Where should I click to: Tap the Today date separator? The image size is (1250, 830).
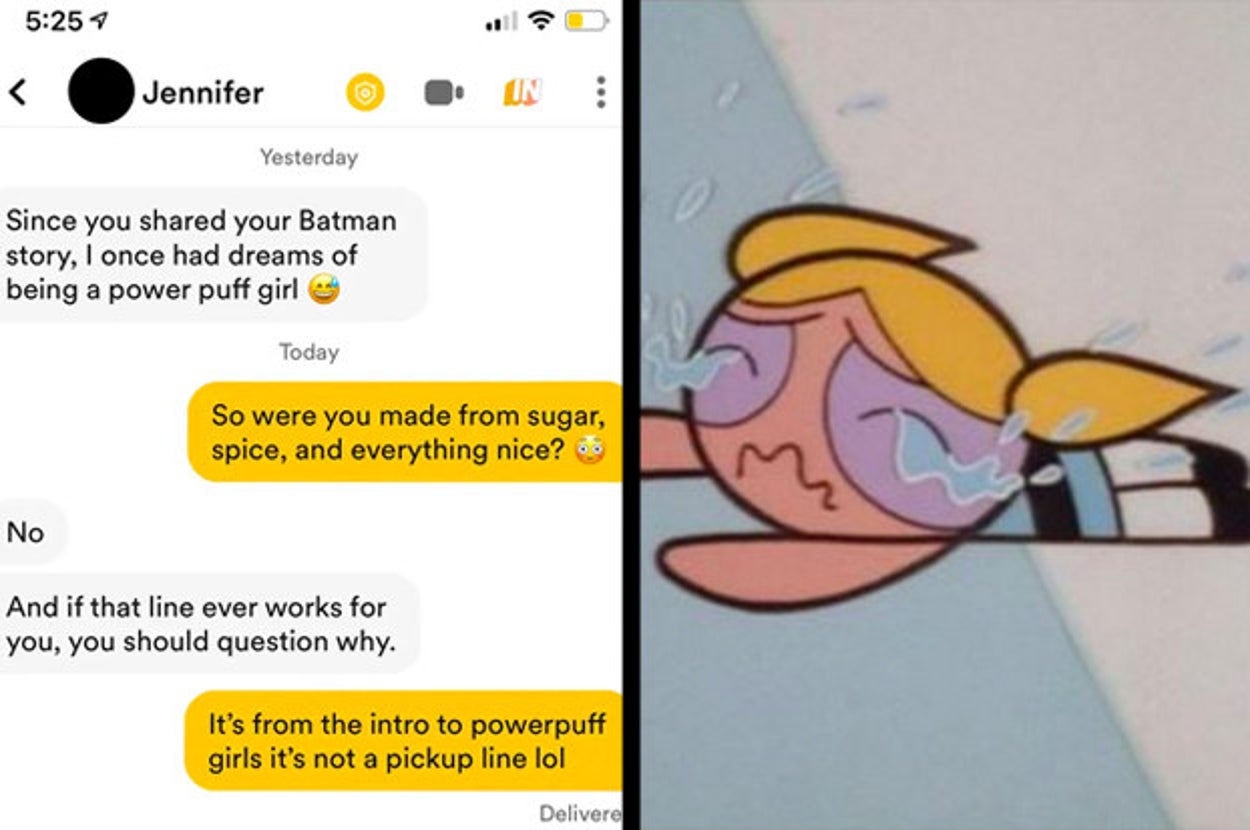point(308,352)
